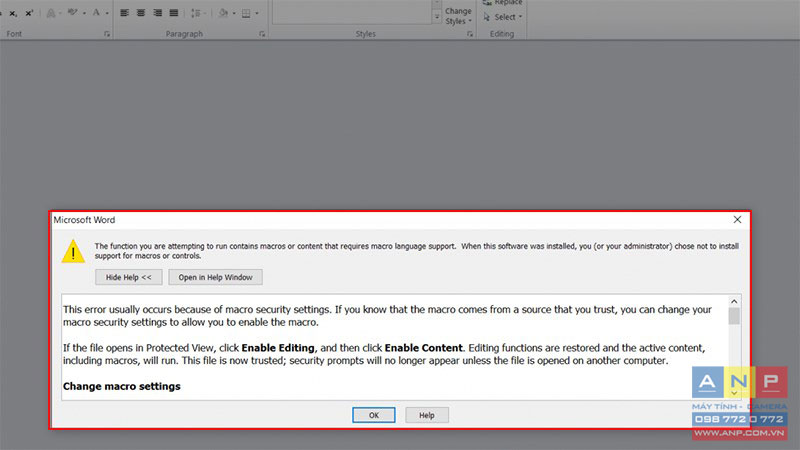Click the 'Microsoft Word' dialog title

pos(84,220)
